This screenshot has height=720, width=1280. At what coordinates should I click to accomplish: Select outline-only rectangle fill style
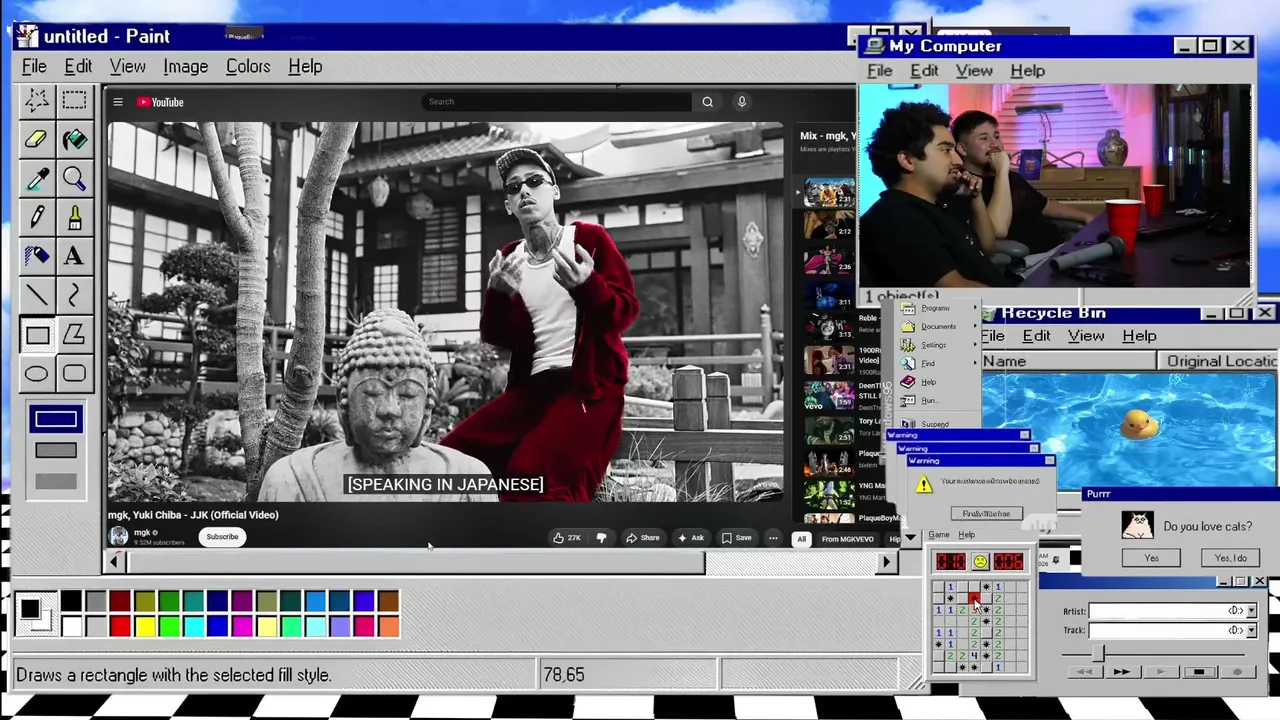pyautogui.click(x=56, y=419)
